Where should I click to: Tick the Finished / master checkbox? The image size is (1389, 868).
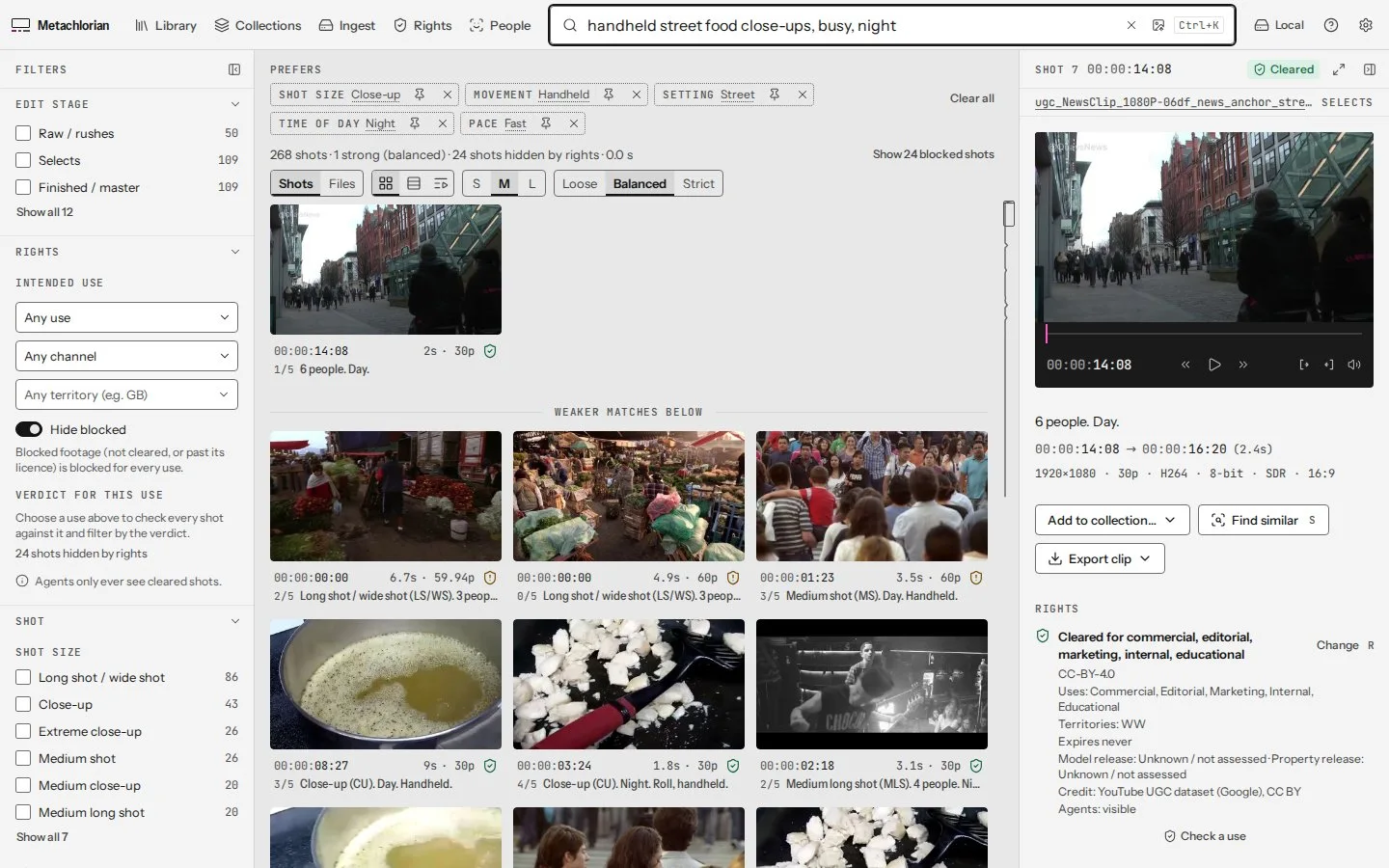(23, 187)
